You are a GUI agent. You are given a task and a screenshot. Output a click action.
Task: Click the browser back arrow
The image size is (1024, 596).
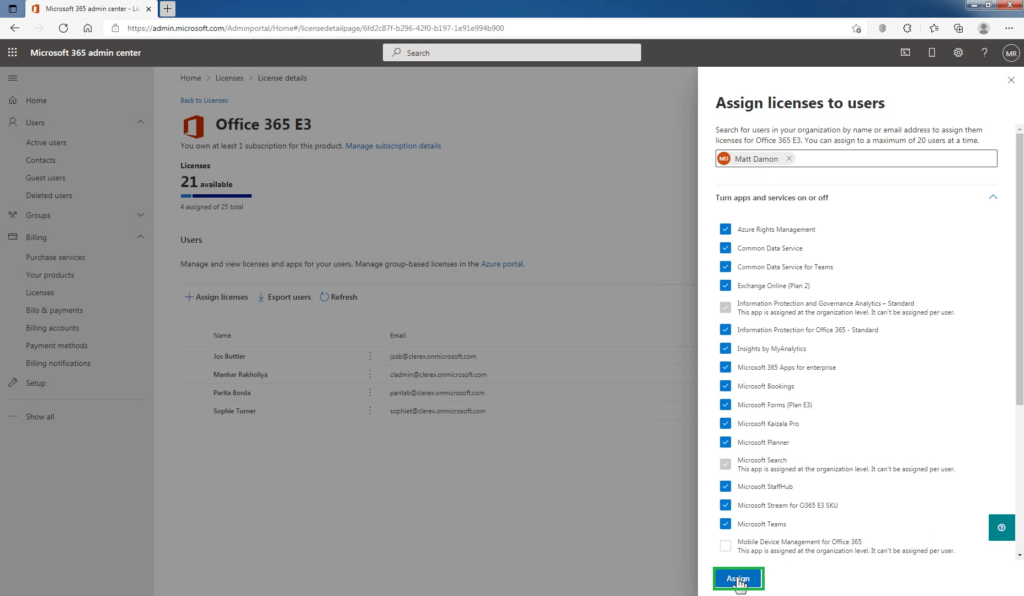(x=14, y=28)
